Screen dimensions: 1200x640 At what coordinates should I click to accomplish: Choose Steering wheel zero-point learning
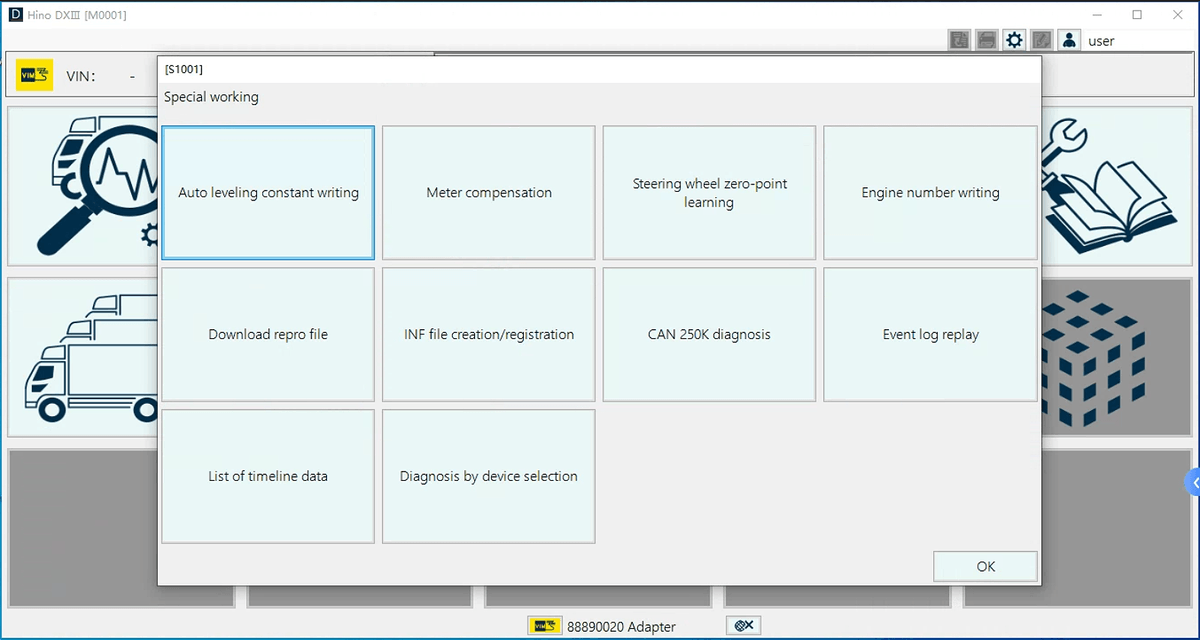[709, 193]
